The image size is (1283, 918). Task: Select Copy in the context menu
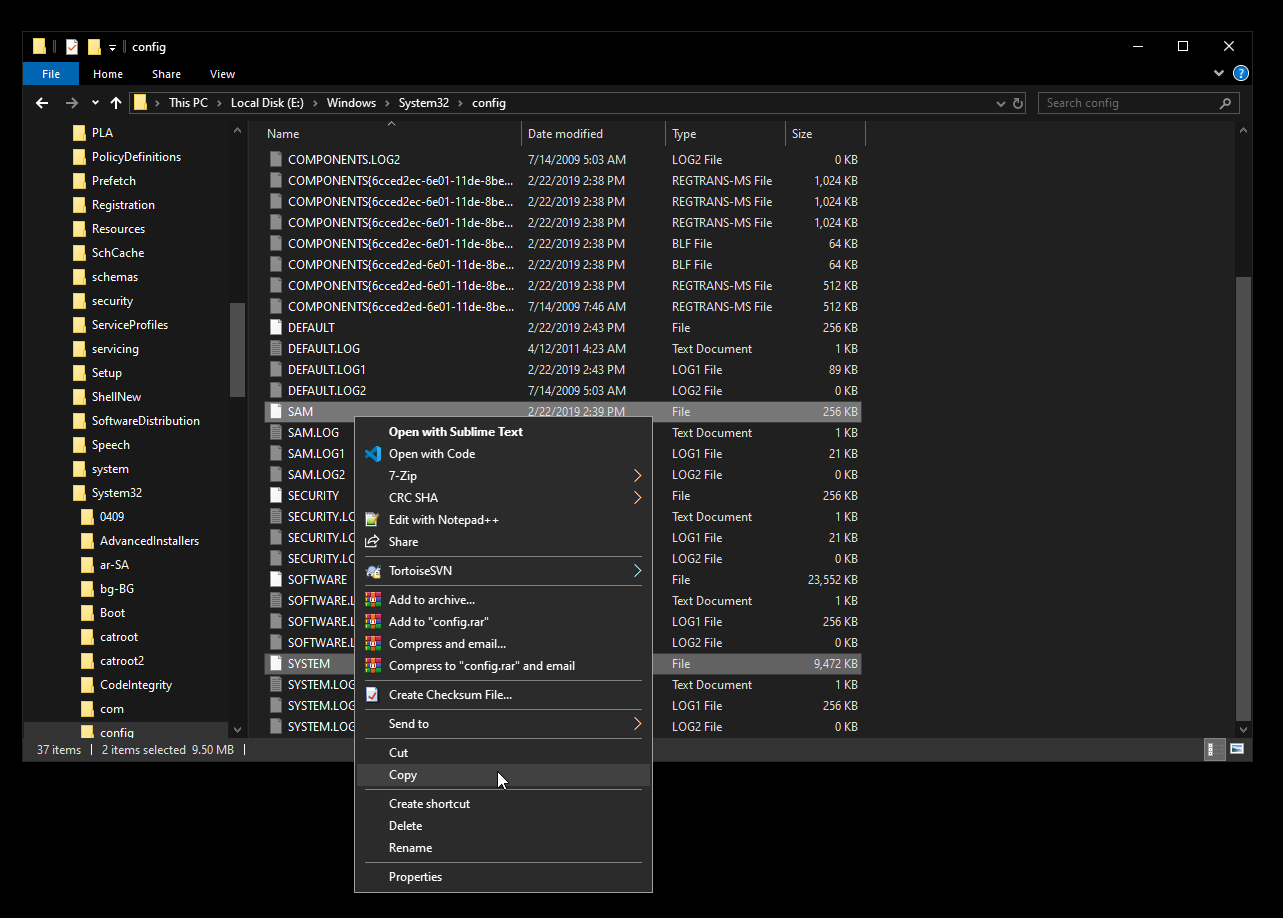[x=403, y=775]
